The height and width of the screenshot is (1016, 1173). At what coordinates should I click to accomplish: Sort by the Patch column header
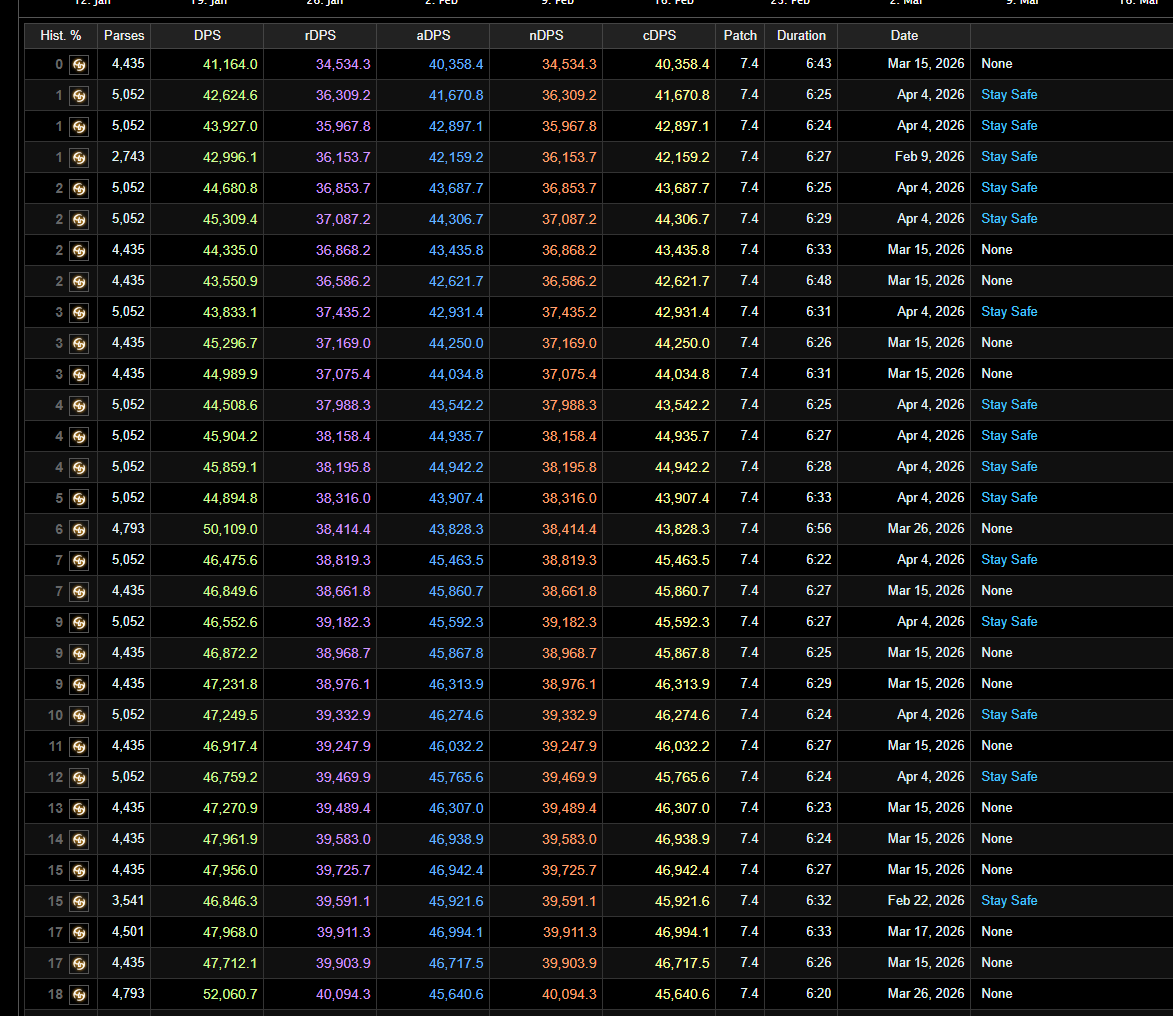click(740, 36)
